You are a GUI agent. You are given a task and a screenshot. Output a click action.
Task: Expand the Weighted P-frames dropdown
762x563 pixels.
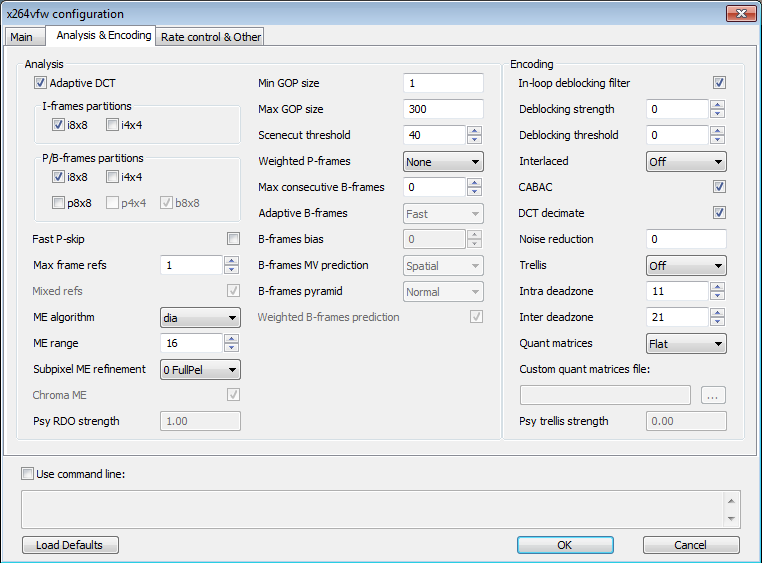(x=443, y=162)
